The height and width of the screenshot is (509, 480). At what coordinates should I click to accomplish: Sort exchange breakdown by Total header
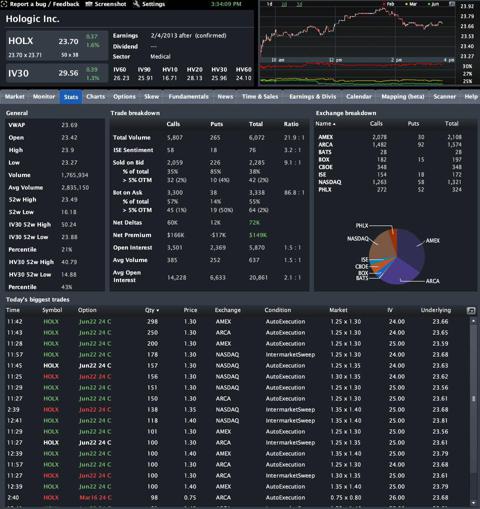pos(452,124)
